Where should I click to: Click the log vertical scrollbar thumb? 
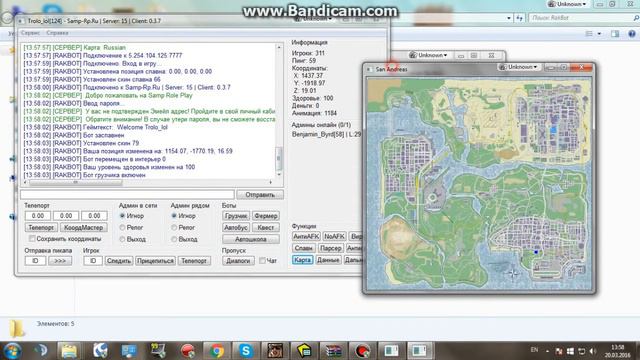[279, 157]
